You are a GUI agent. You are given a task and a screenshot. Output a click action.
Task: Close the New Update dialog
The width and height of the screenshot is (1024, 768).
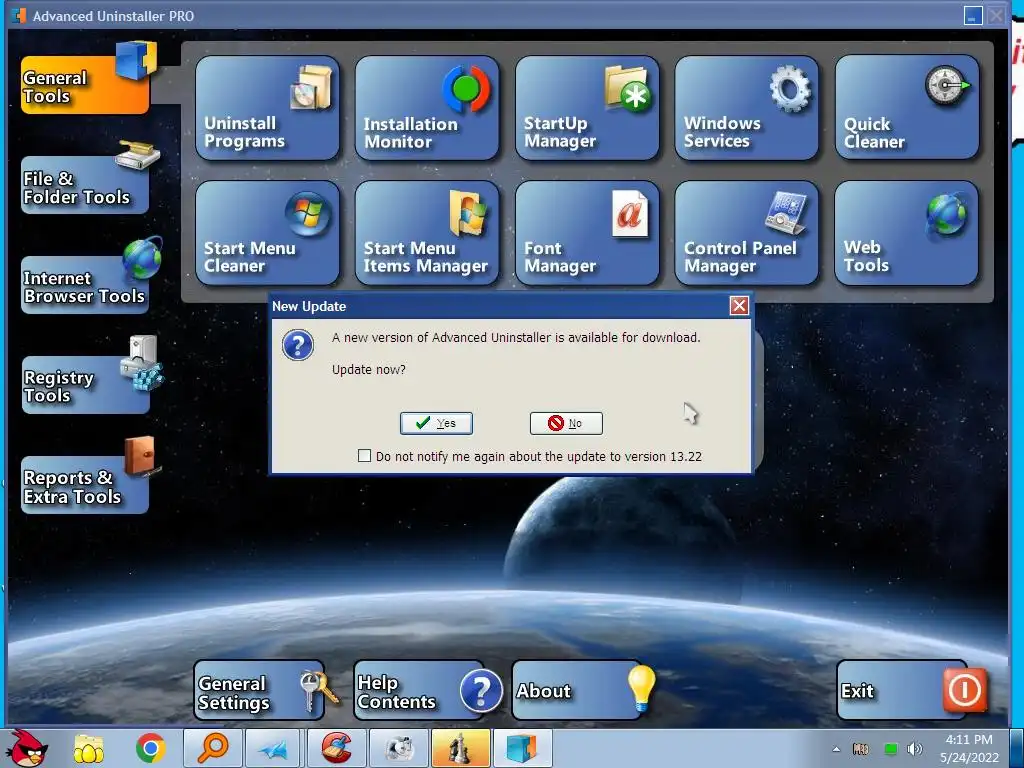click(739, 306)
